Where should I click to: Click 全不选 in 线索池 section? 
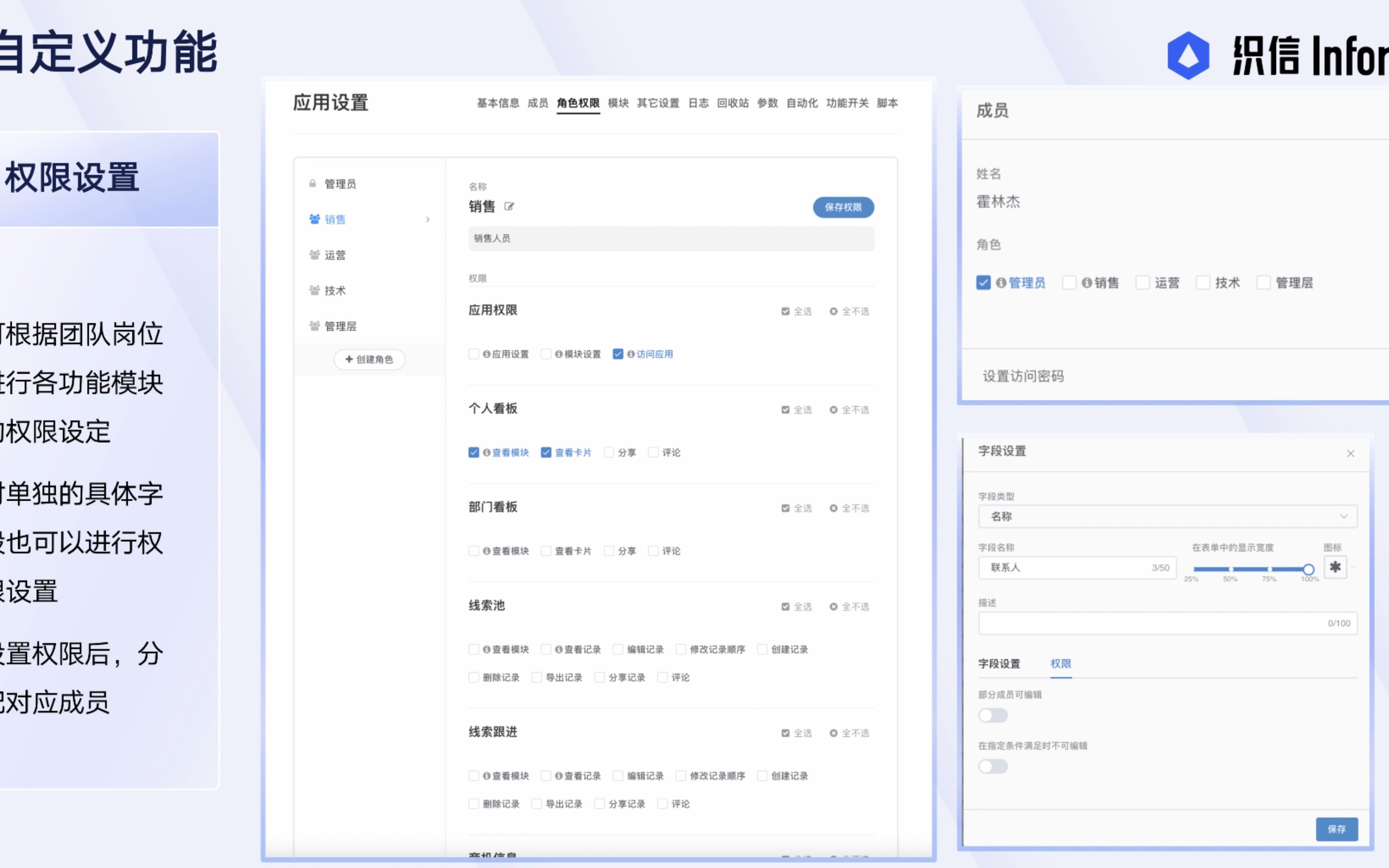coord(850,607)
